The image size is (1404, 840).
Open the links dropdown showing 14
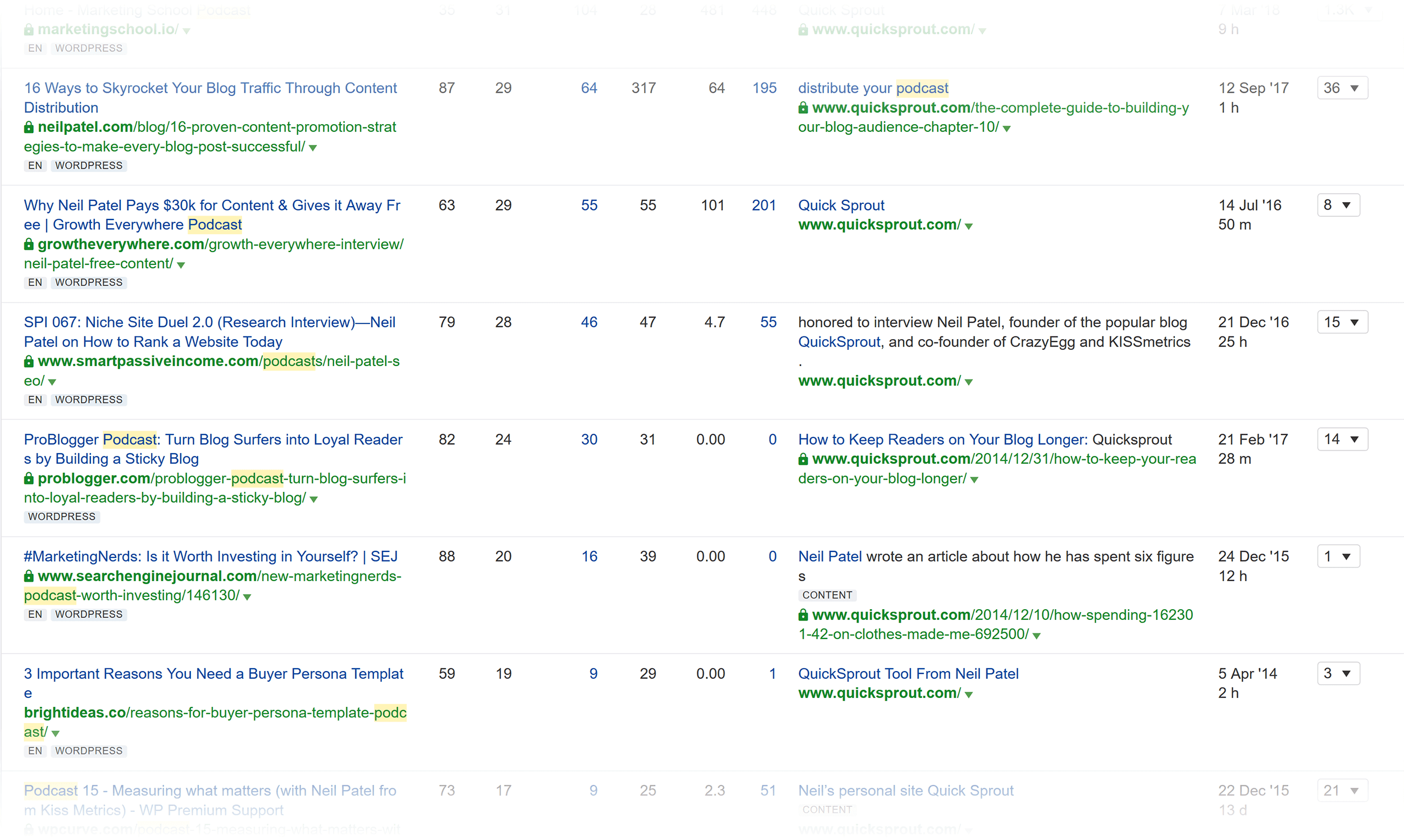(x=1342, y=439)
